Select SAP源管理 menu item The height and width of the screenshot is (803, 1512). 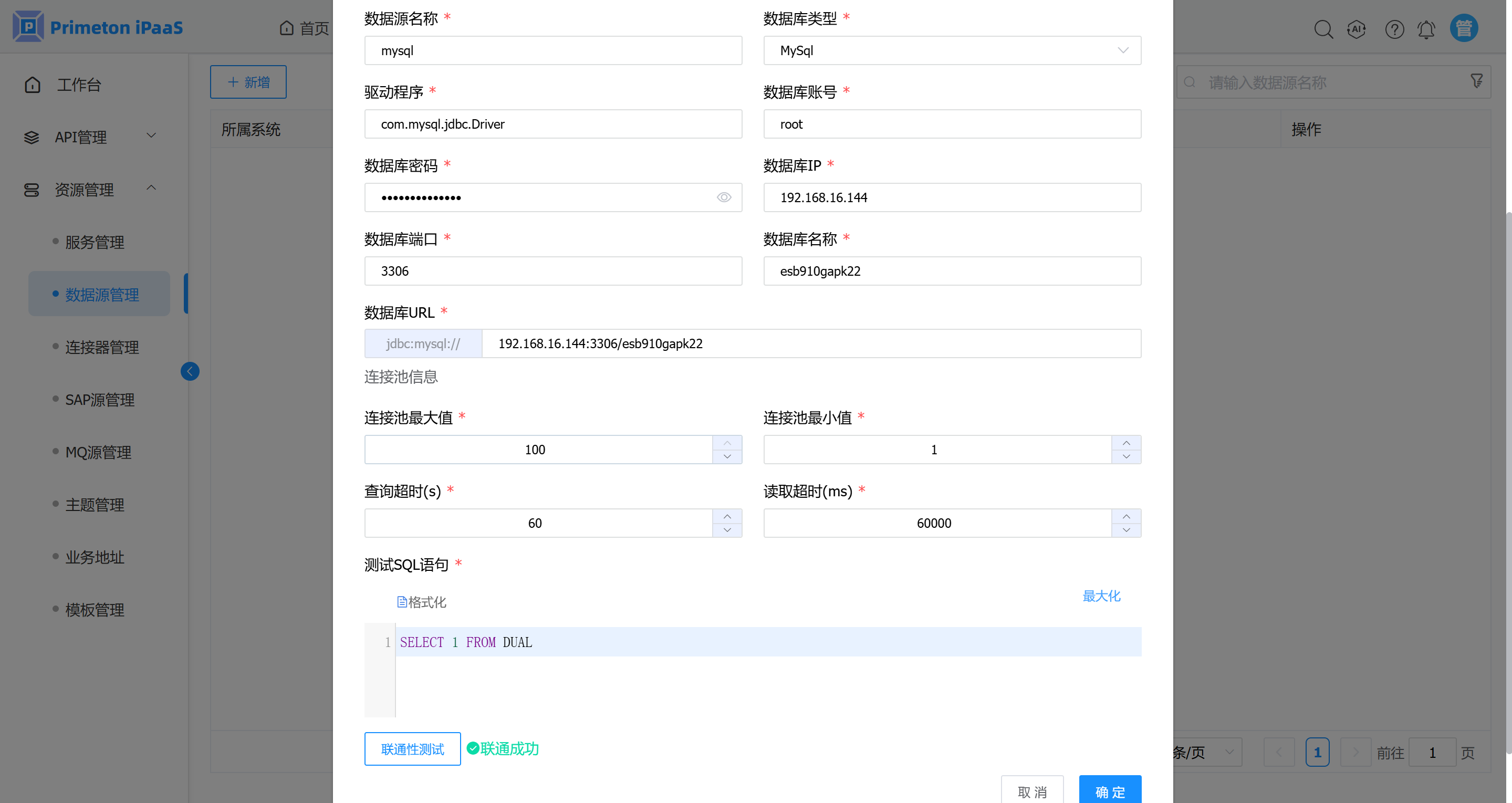[99, 400]
